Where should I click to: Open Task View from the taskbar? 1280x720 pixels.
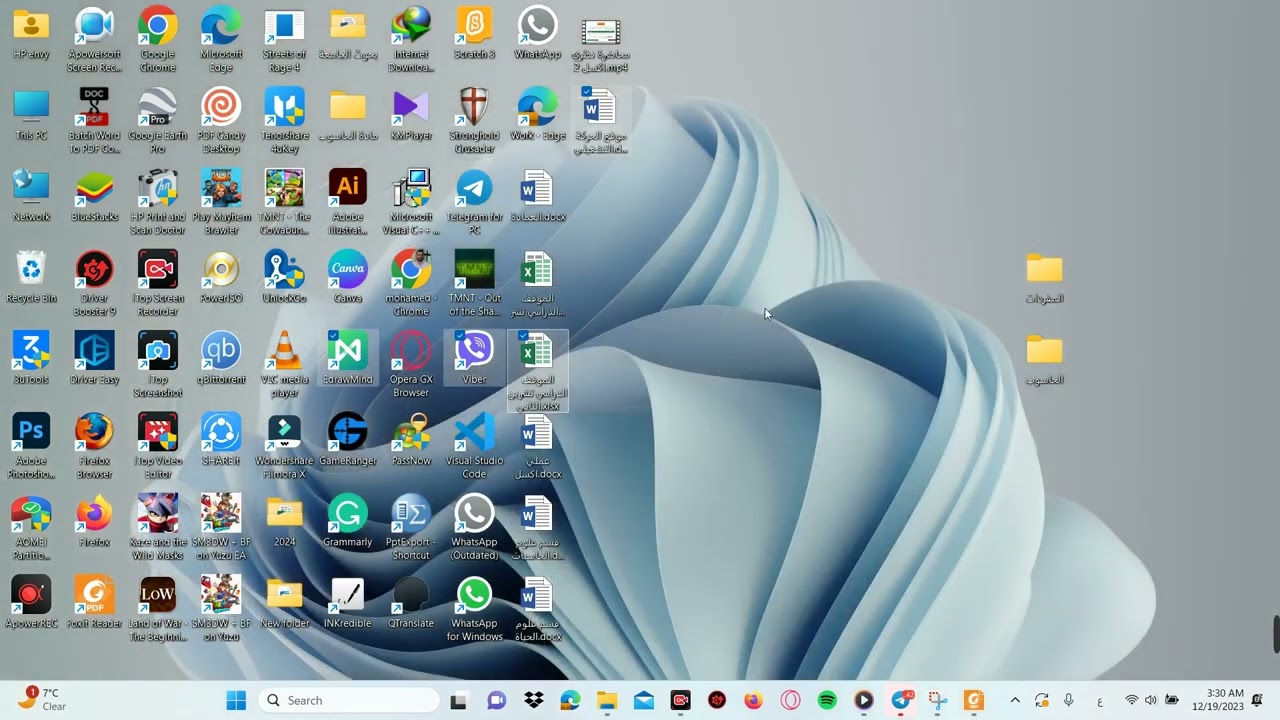click(x=459, y=700)
